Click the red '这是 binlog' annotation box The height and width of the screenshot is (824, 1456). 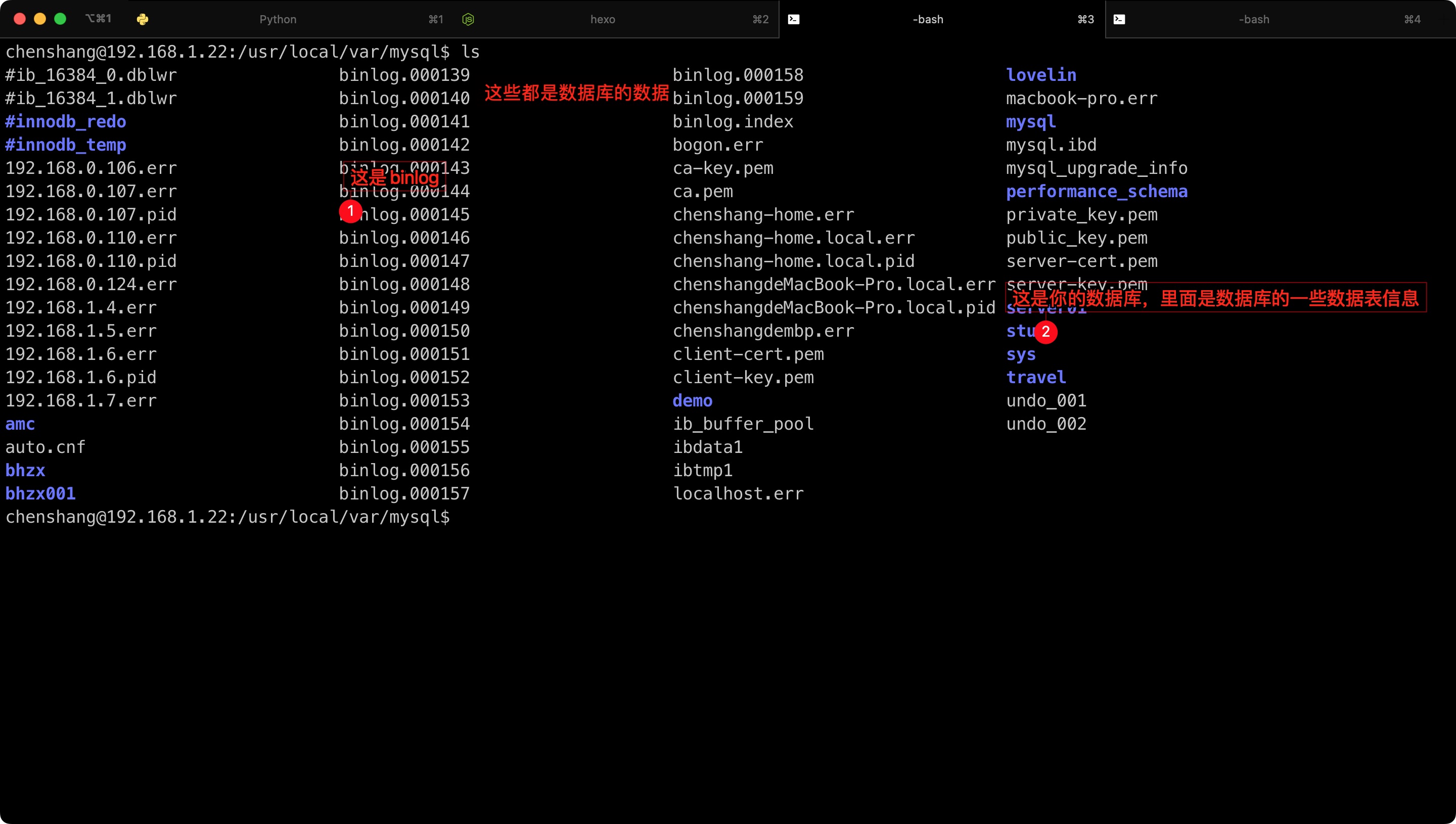[x=394, y=178]
